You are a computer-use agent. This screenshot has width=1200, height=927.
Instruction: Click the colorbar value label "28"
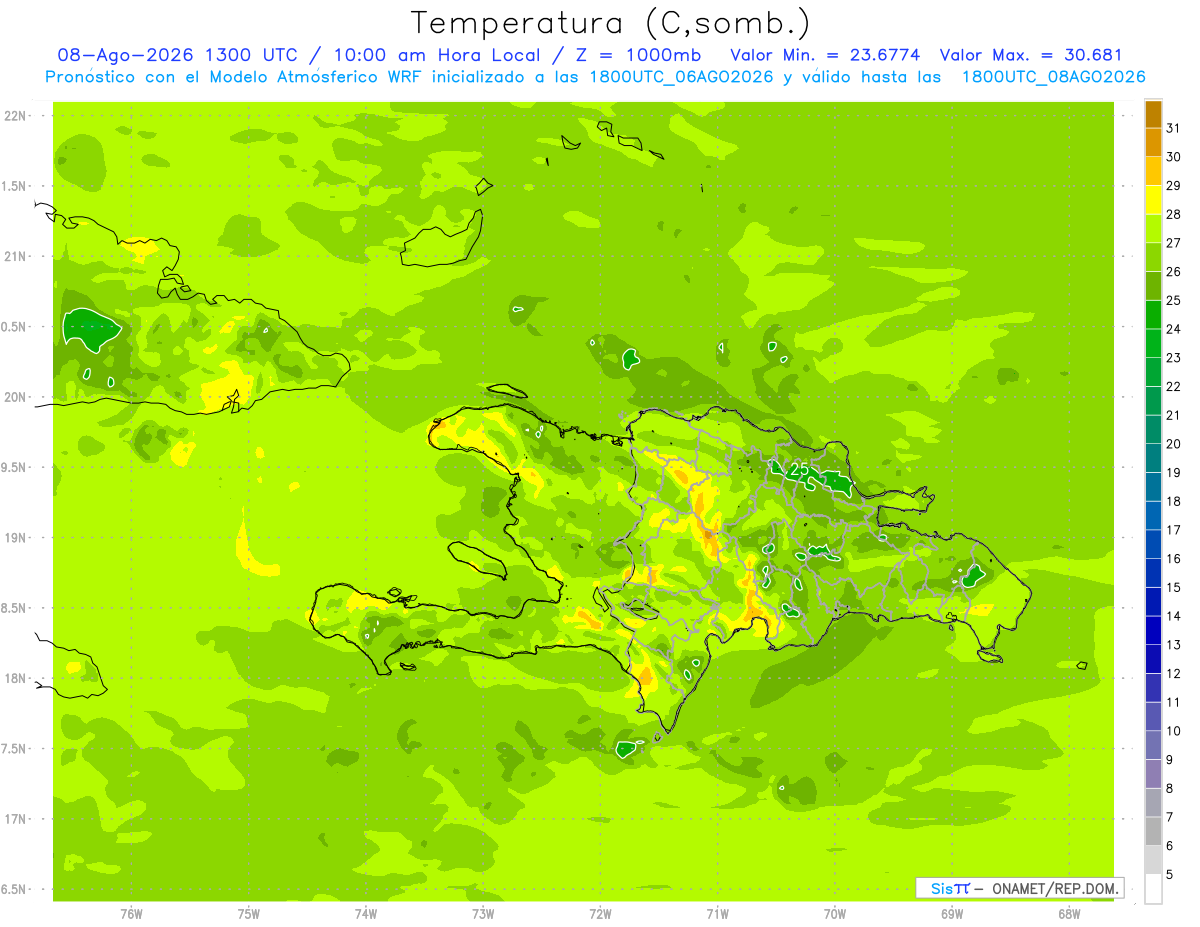click(x=1174, y=214)
